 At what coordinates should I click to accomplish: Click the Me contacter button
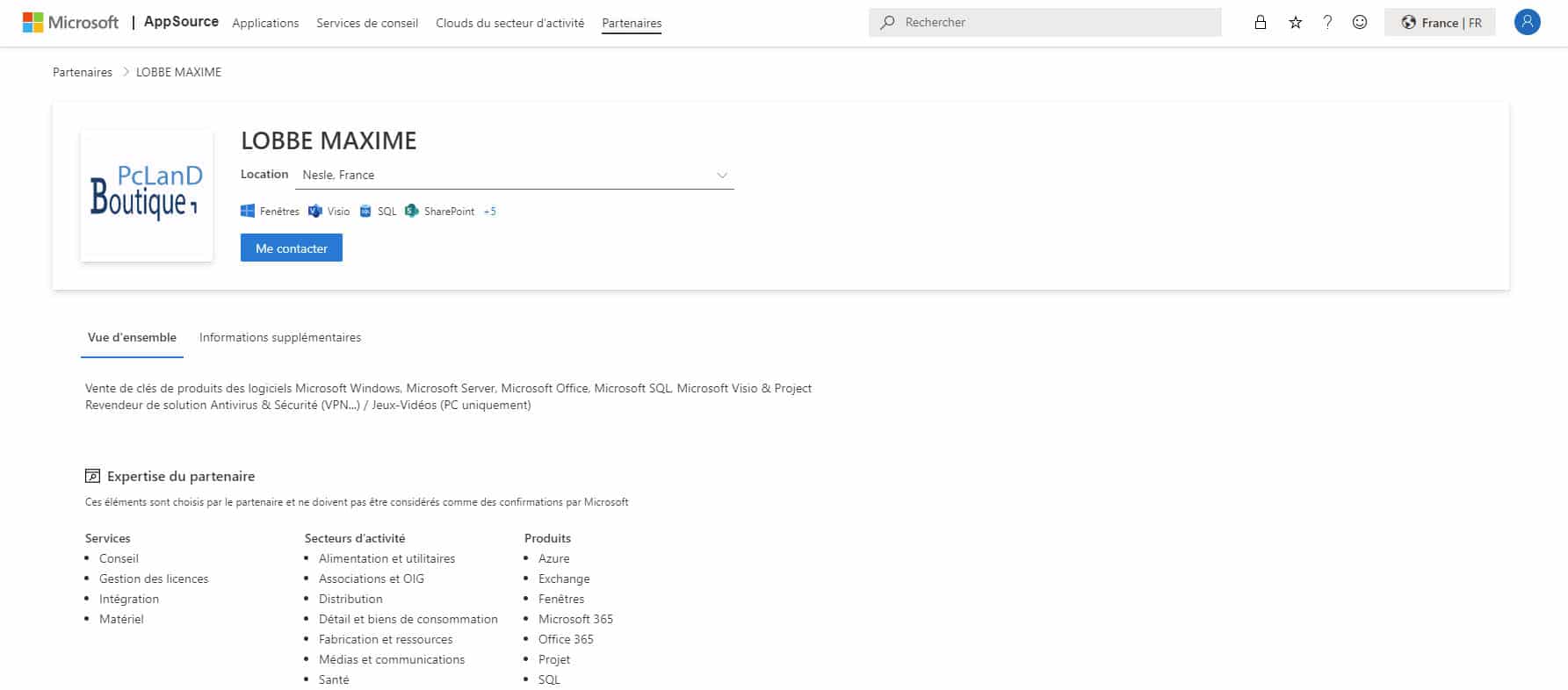click(292, 248)
